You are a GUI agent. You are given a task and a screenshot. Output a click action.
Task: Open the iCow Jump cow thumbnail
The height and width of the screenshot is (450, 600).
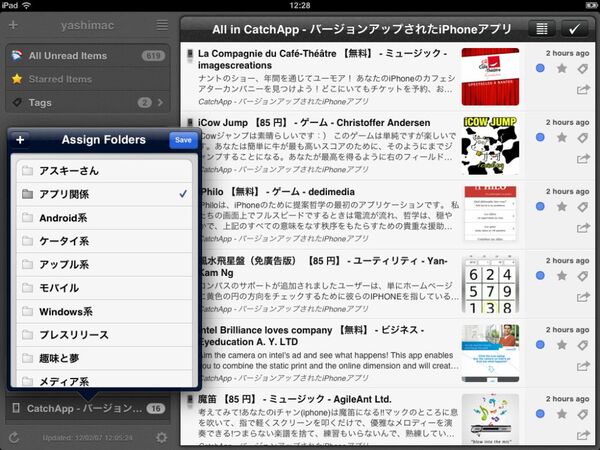click(x=490, y=146)
